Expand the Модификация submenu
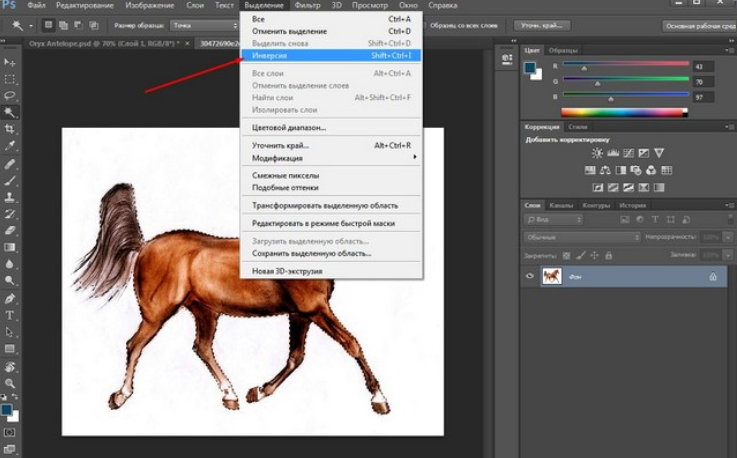The image size is (737, 458). (331, 158)
